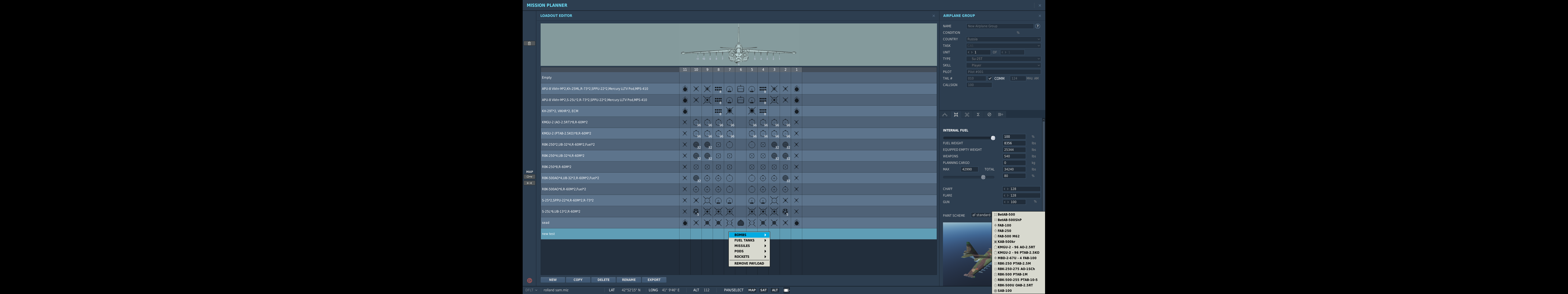Open the aircraft Type dropdown Su-25T
Screen dimensions: 1568x294
(x=1003, y=59)
